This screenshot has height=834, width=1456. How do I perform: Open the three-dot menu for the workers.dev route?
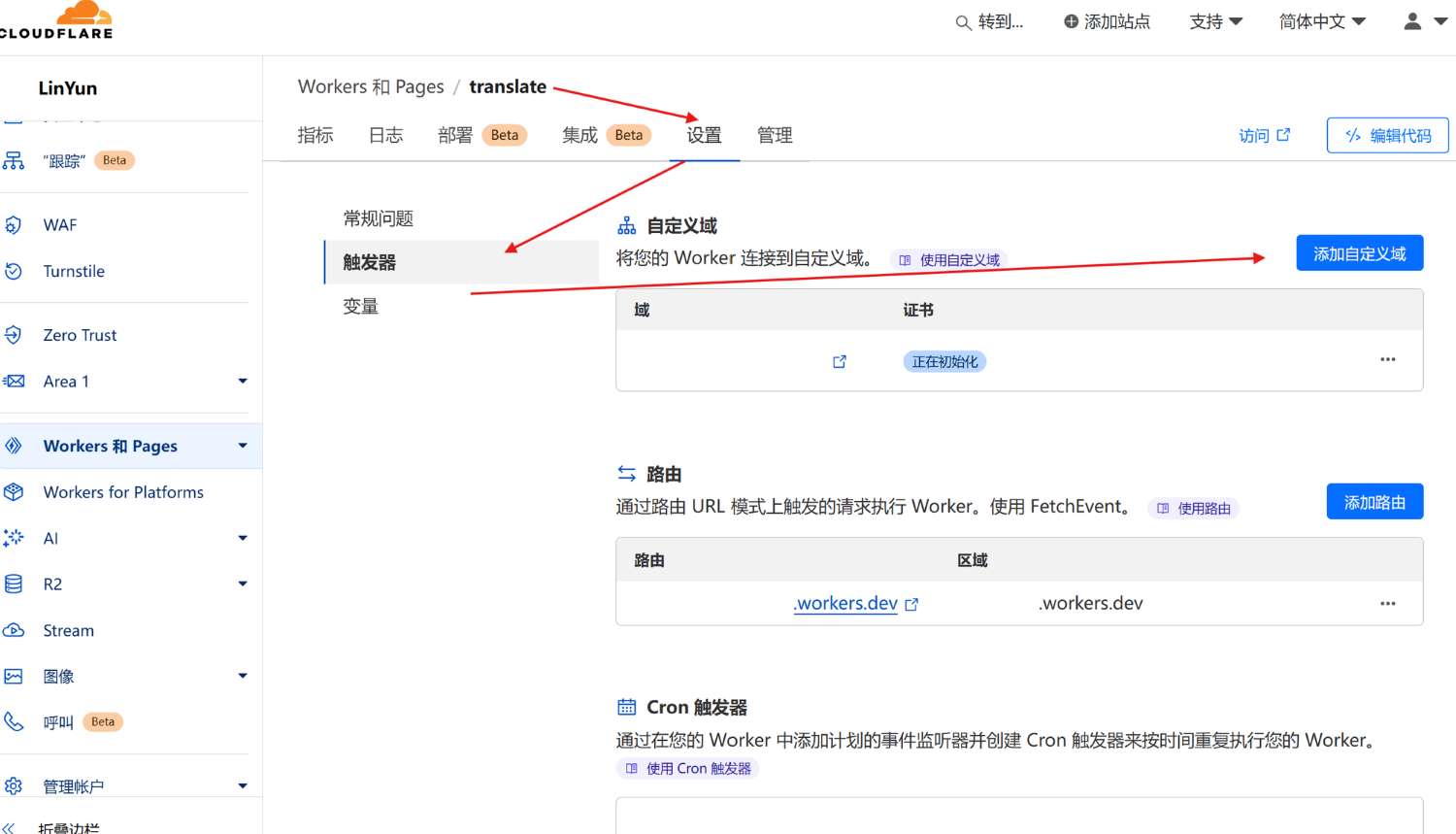[x=1388, y=603]
